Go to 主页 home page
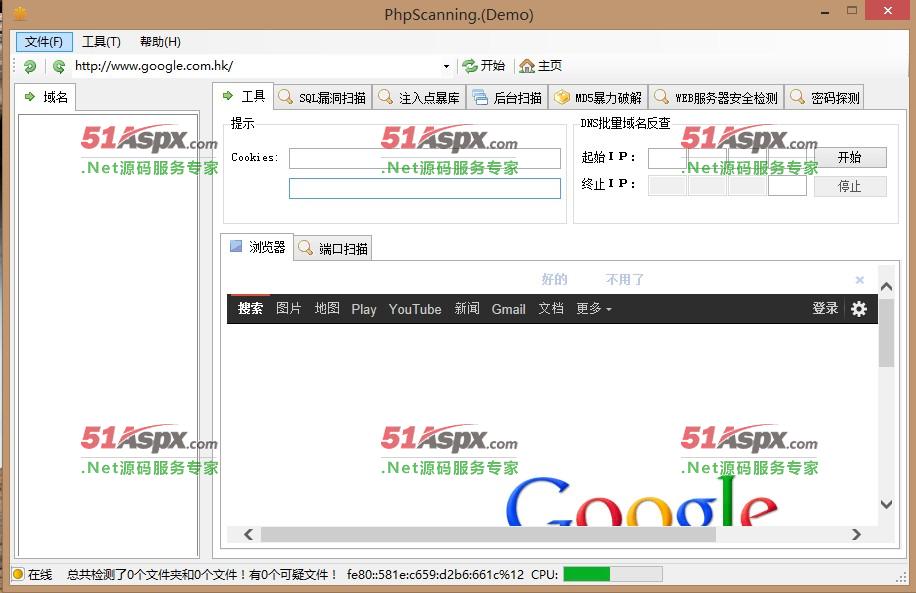Screen dimensions: 916x593 (x=540, y=65)
